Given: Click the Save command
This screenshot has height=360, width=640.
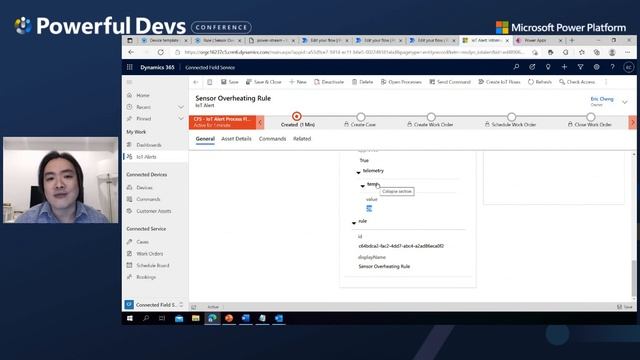Looking at the screenshot, I should tap(229, 82).
